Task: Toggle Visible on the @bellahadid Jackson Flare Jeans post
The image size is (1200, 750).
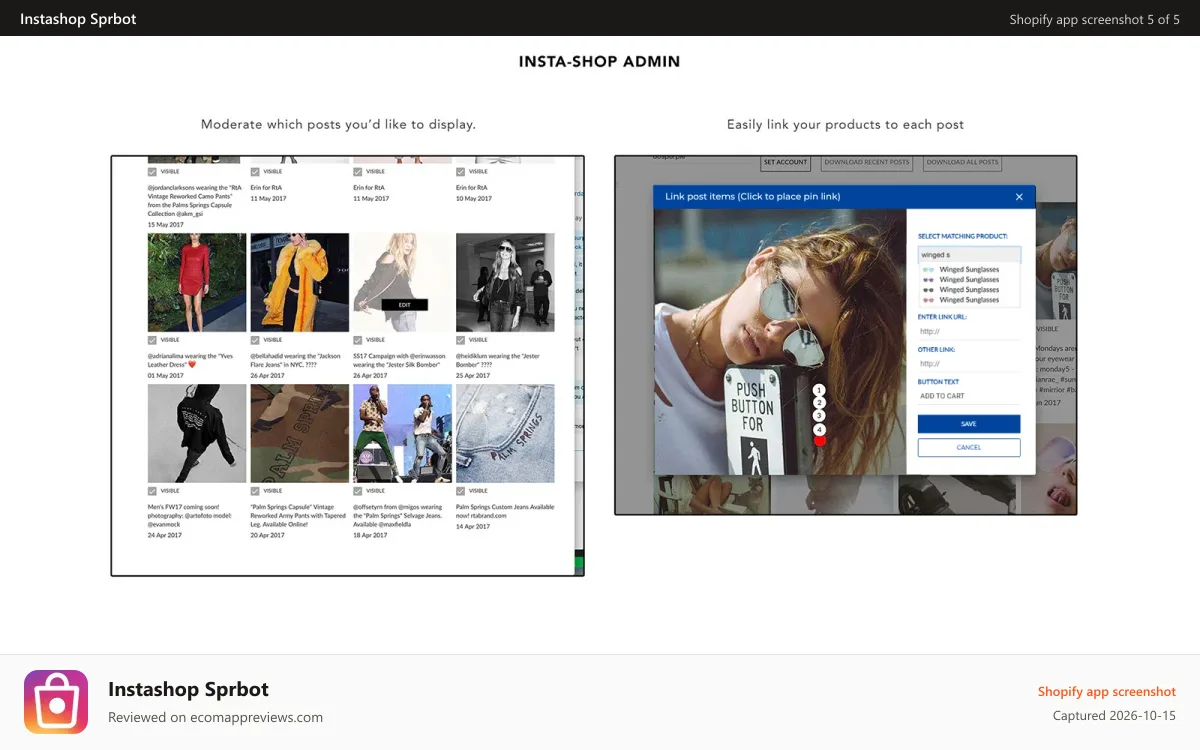Action: click(x=255, y=340)
